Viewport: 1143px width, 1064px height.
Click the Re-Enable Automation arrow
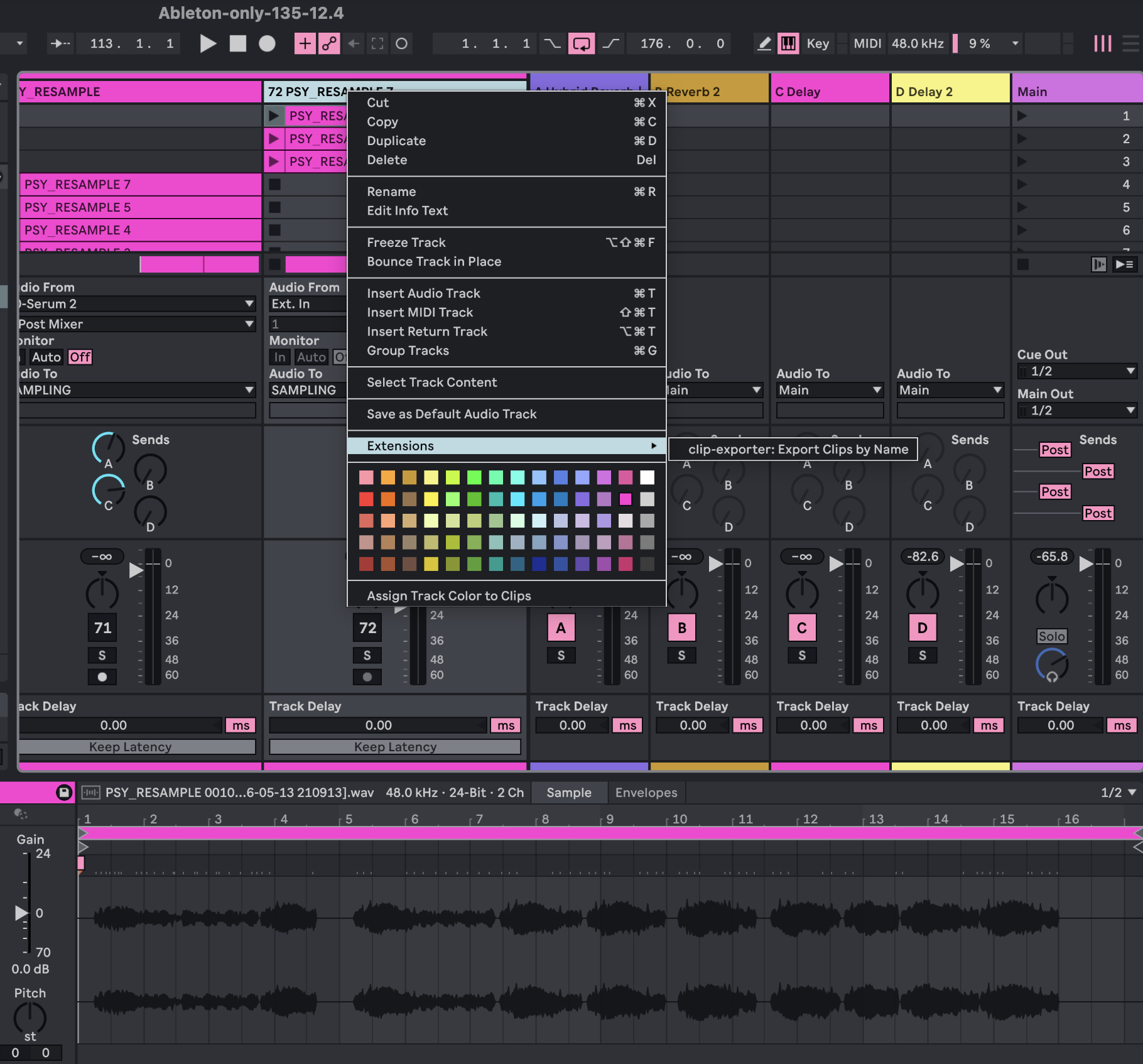354,43
